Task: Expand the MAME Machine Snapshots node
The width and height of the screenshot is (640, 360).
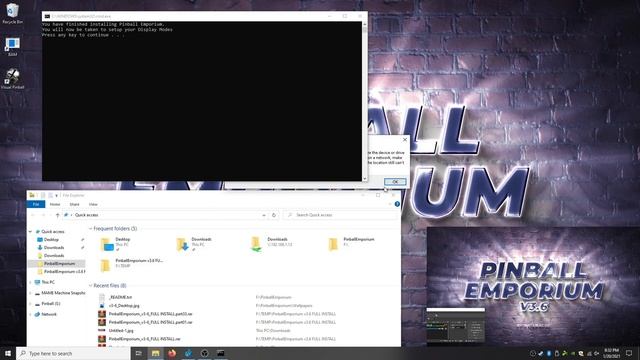Action: pos(30,293)
